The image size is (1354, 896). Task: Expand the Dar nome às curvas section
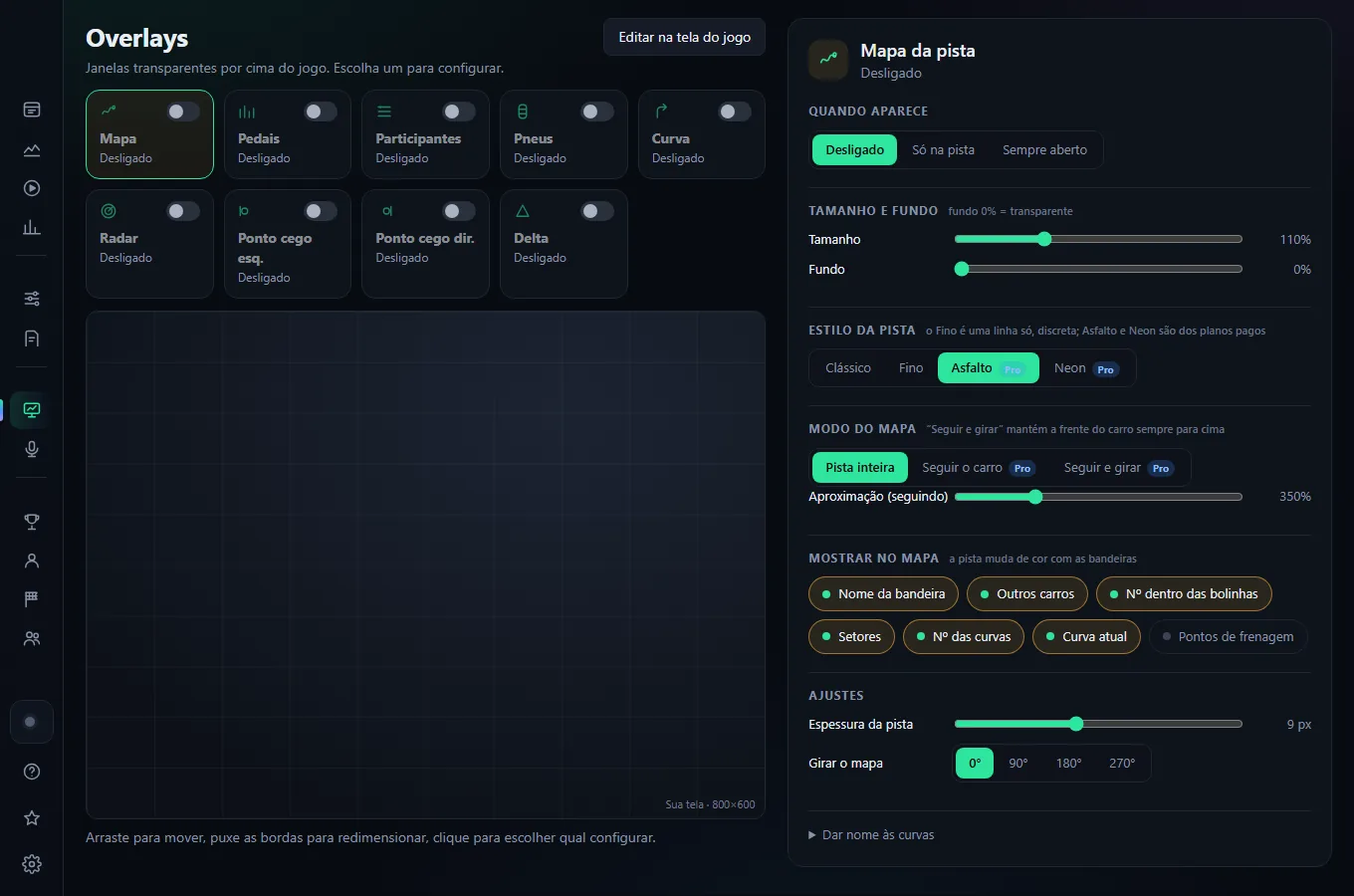point(871,835)
